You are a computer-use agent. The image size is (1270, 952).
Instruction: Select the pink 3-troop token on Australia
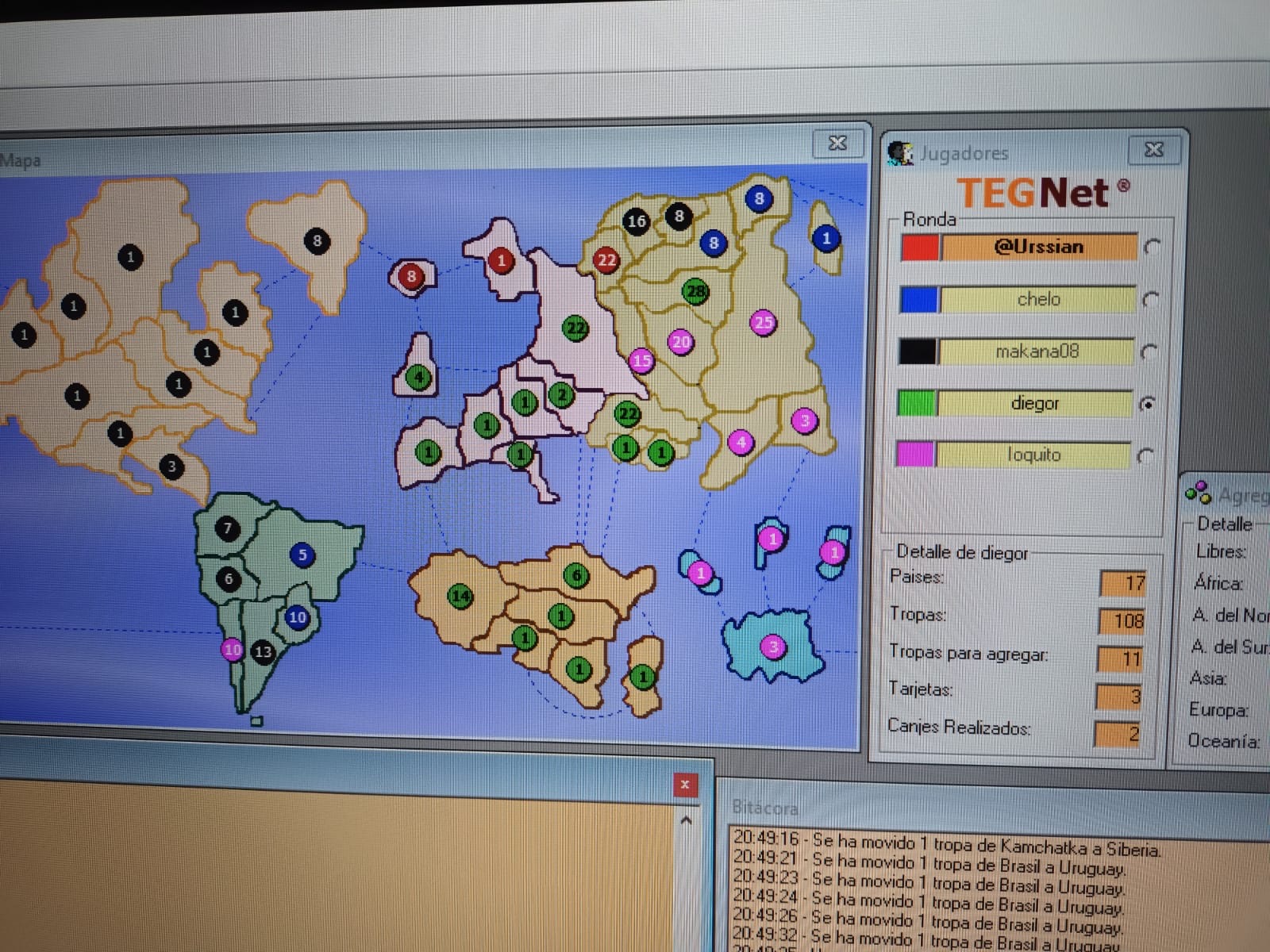[773, 647]
